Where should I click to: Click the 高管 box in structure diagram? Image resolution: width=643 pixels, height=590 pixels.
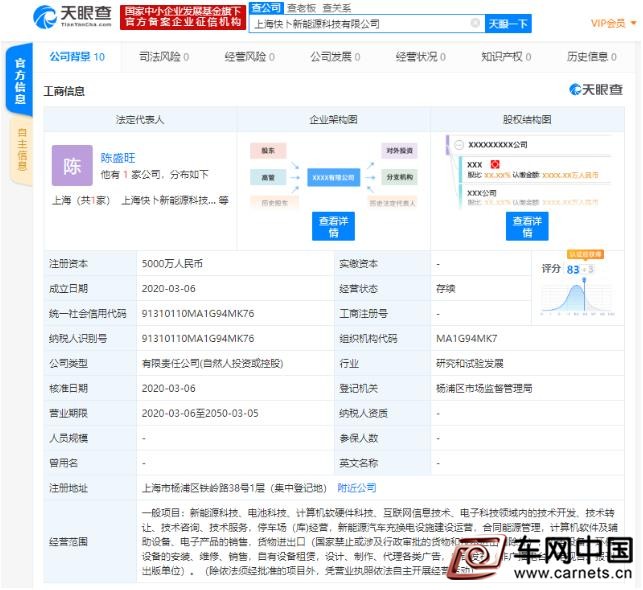[268, 177]
